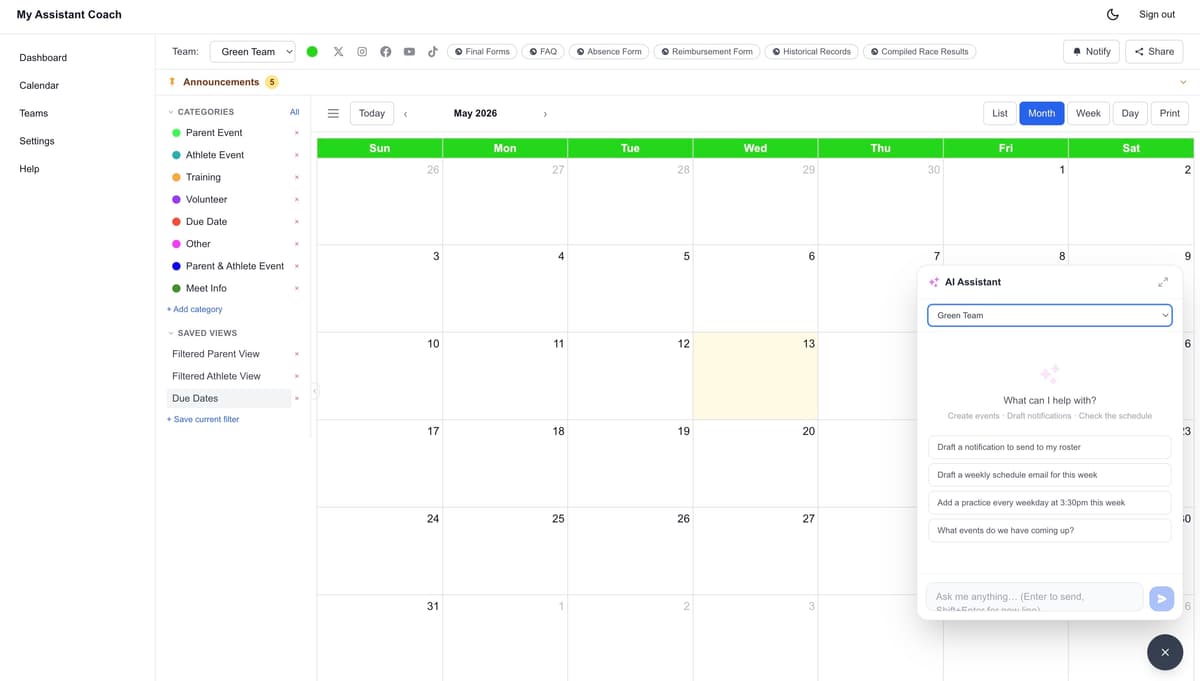The width and height of the screenshot is (1200, 681).
Task: Delete the Due Dates saved view
Action: point(297,398)
